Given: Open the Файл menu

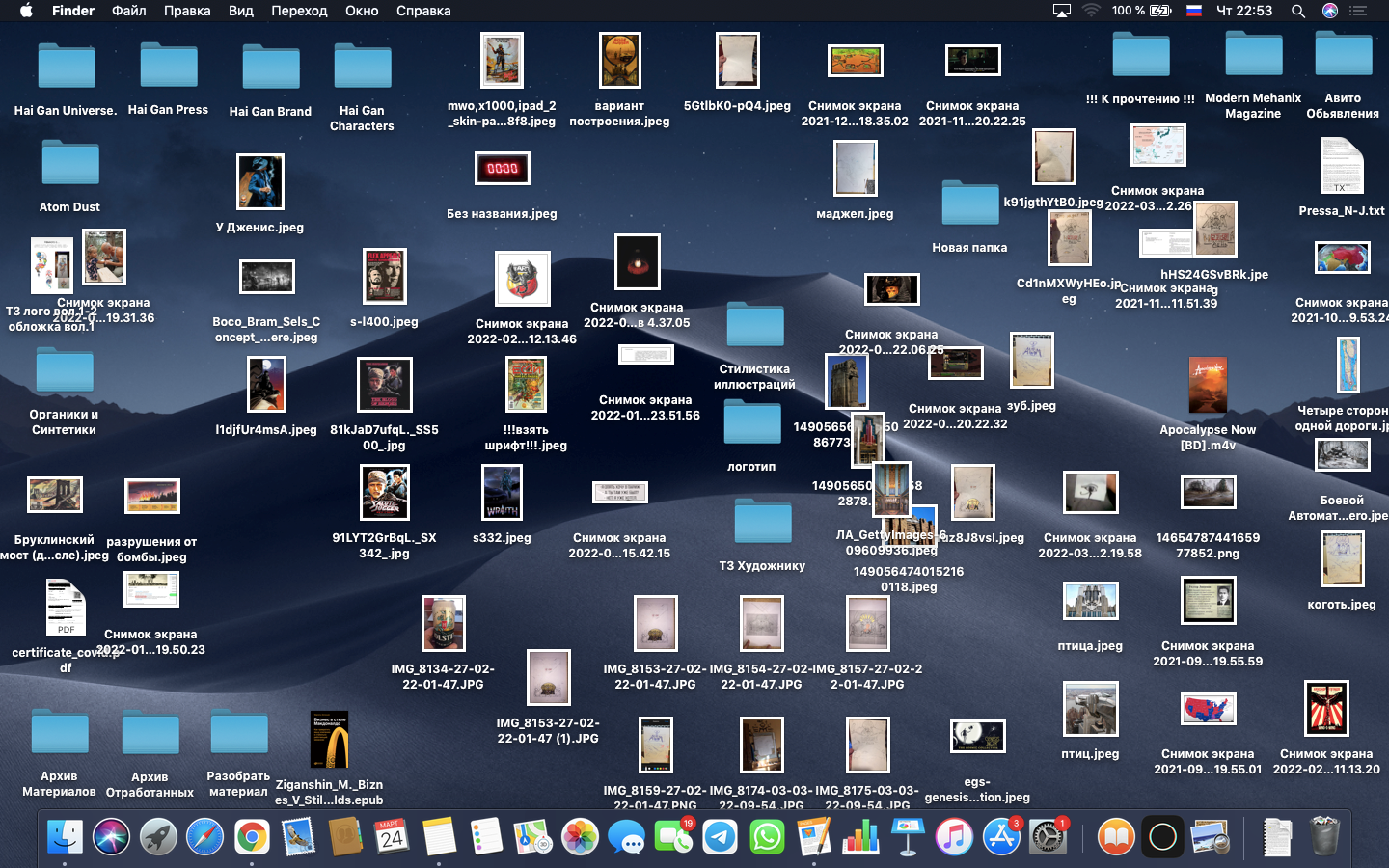Looking at the screenshot, I should pyautogui.click(x=128, y=11).
